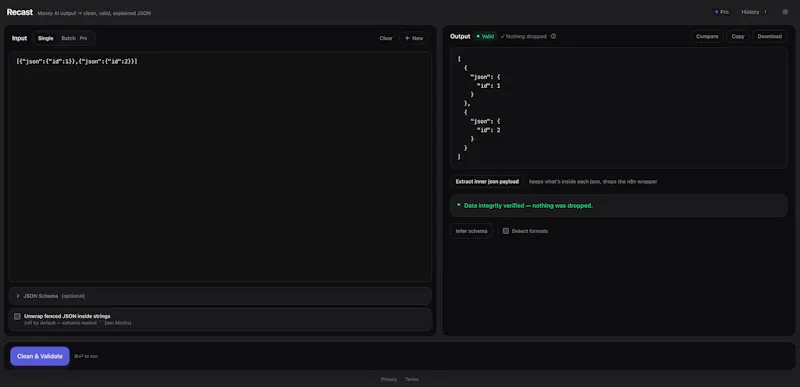Viewport: 800px width, 387px height.
Task: Open the Privacy link
Action: point(389,379)
